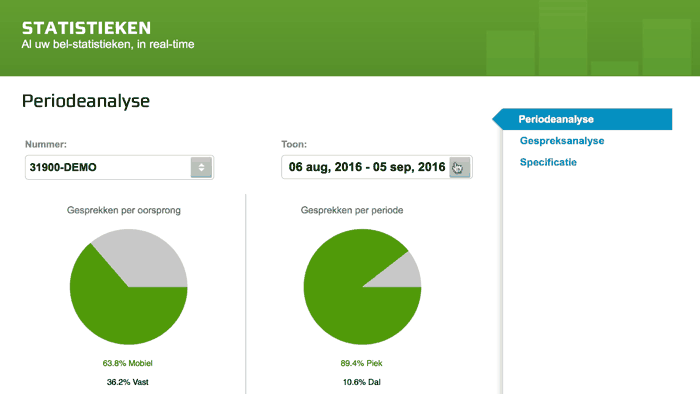Open the Specificatie link
The width and height of the screenshot is (700, 394).
pyautogui.click(x=548, y=162)
